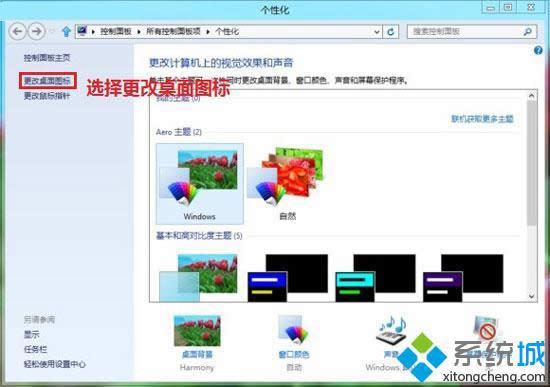Open 任务栏 link in the sidebar

tap(35, 349)
